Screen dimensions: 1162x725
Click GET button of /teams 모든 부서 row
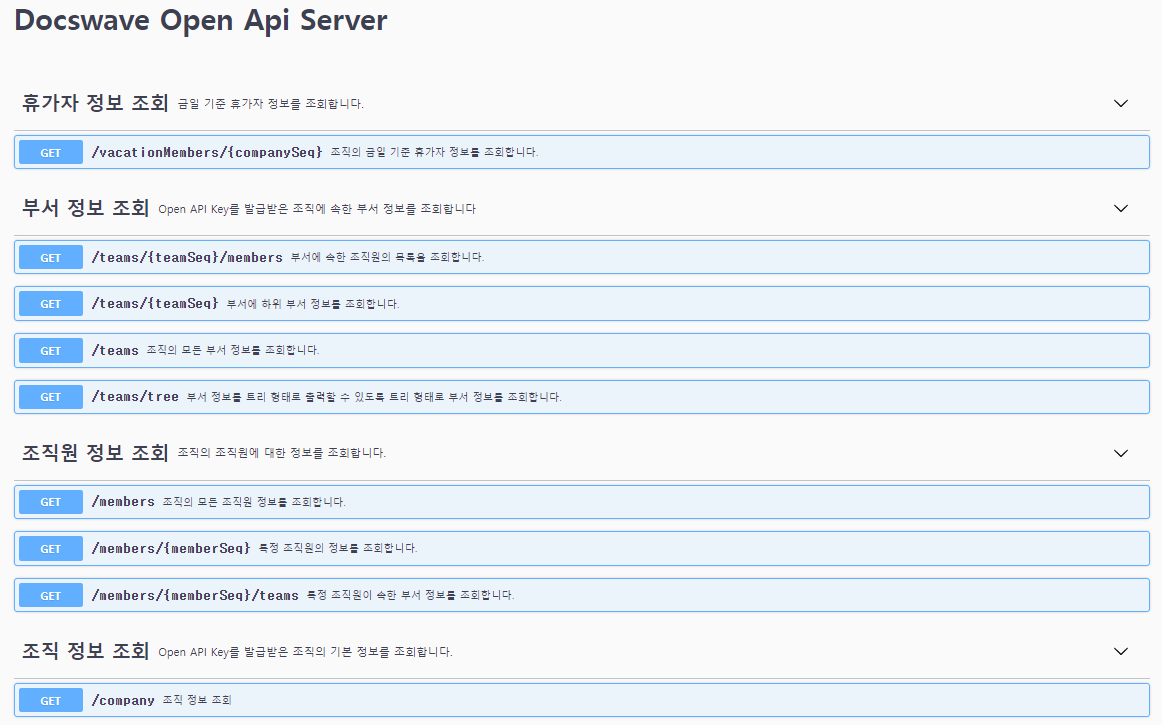pos(51,351)
